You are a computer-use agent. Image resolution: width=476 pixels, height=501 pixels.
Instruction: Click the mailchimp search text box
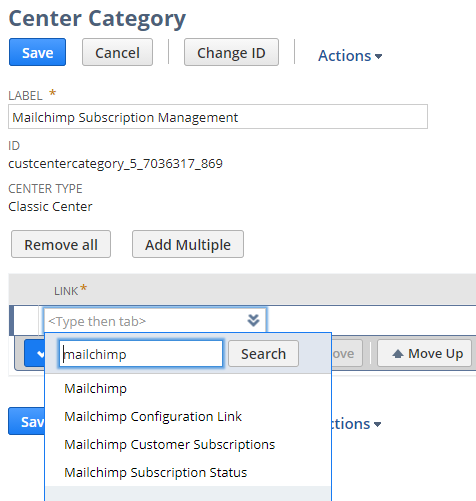click(x=141, y=354)
